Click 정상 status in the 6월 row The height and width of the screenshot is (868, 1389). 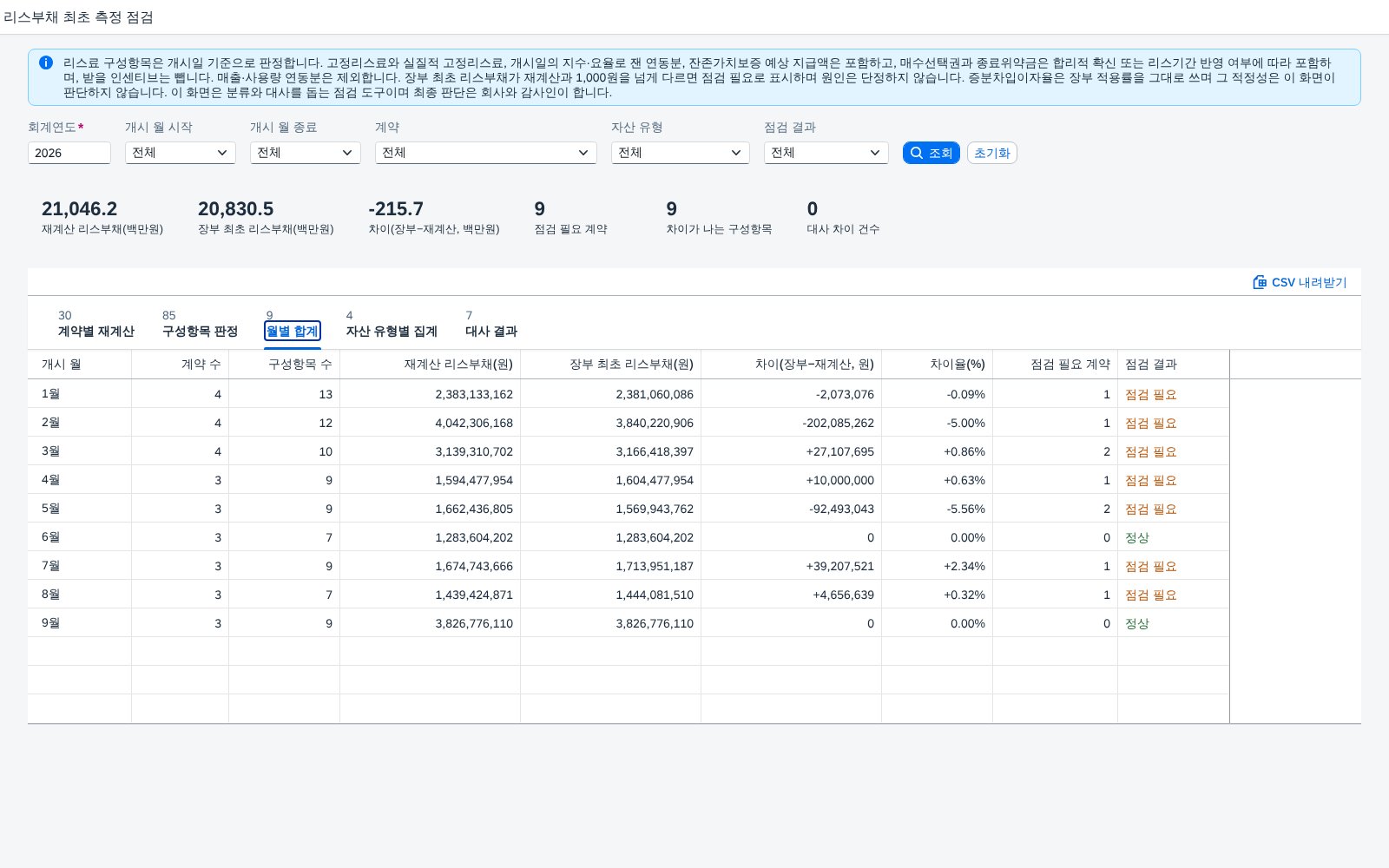pos(1137,537)
